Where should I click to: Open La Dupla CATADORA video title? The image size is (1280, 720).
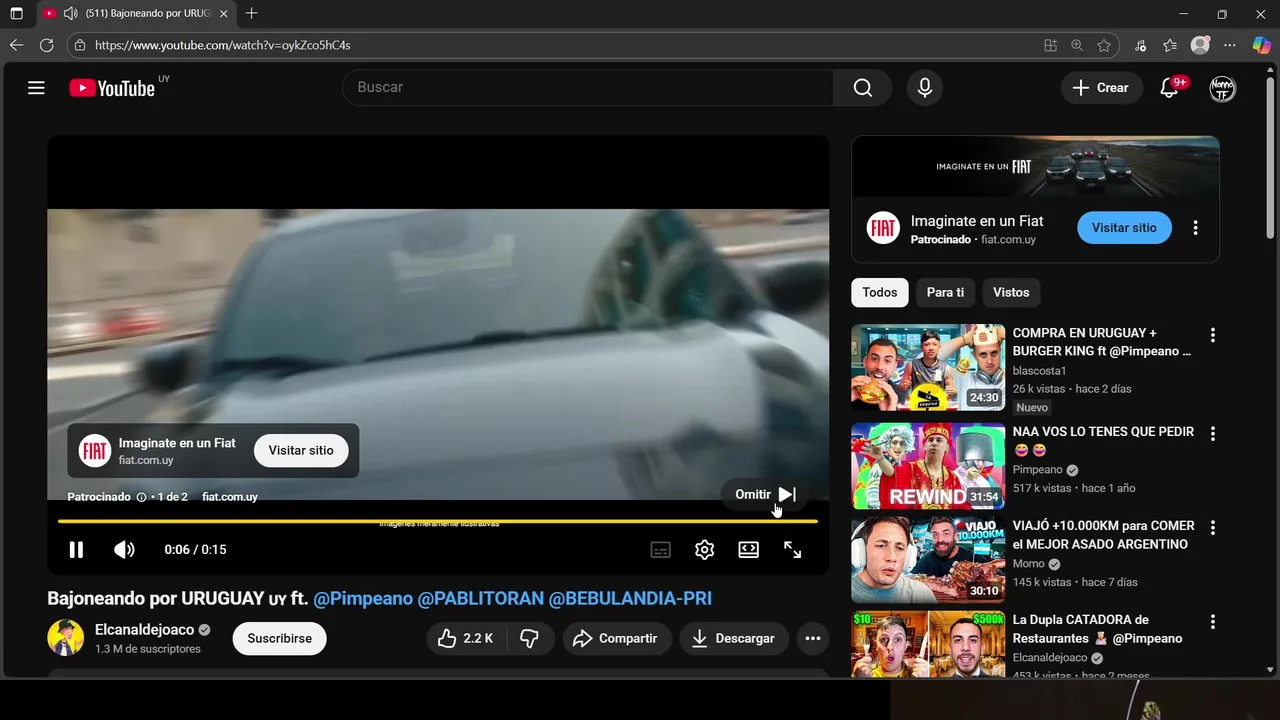coord(1097,629)
